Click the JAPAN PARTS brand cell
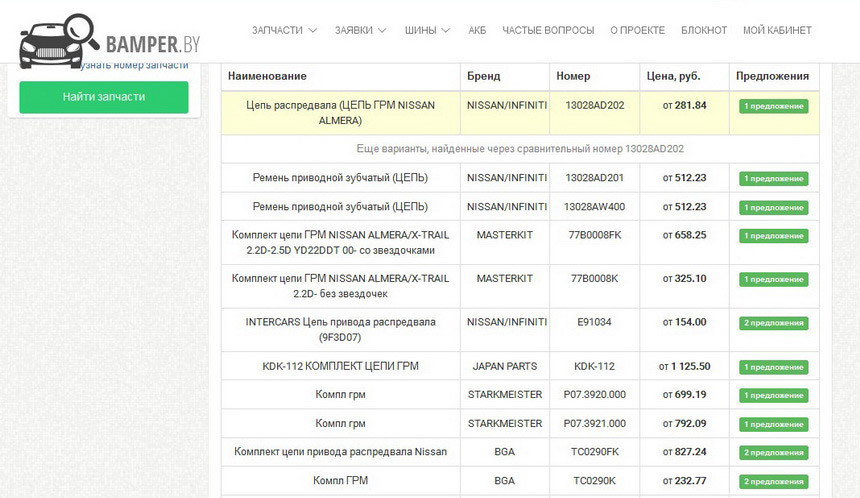This screenshot has height=498, width=860. point(505,366)
